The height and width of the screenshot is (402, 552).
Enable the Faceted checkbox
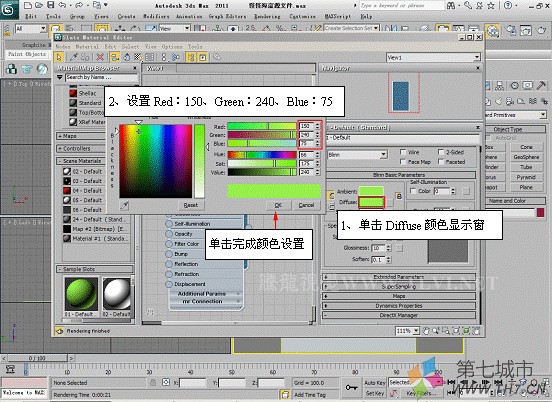[441, 162]
